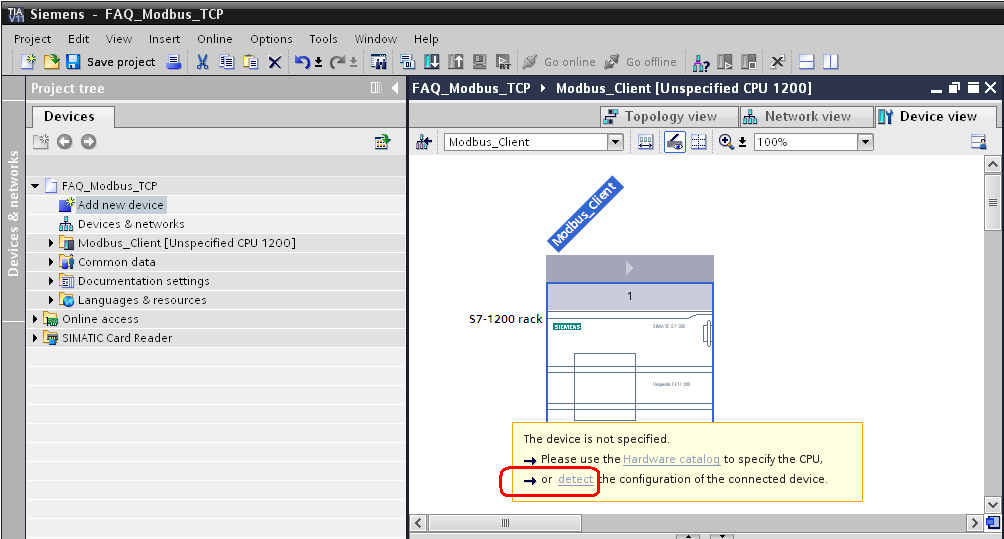The width and height of the screenshot is (1004, 539).
Task: Open the 100% zoom level dropdown
Action: pos(865,142)
